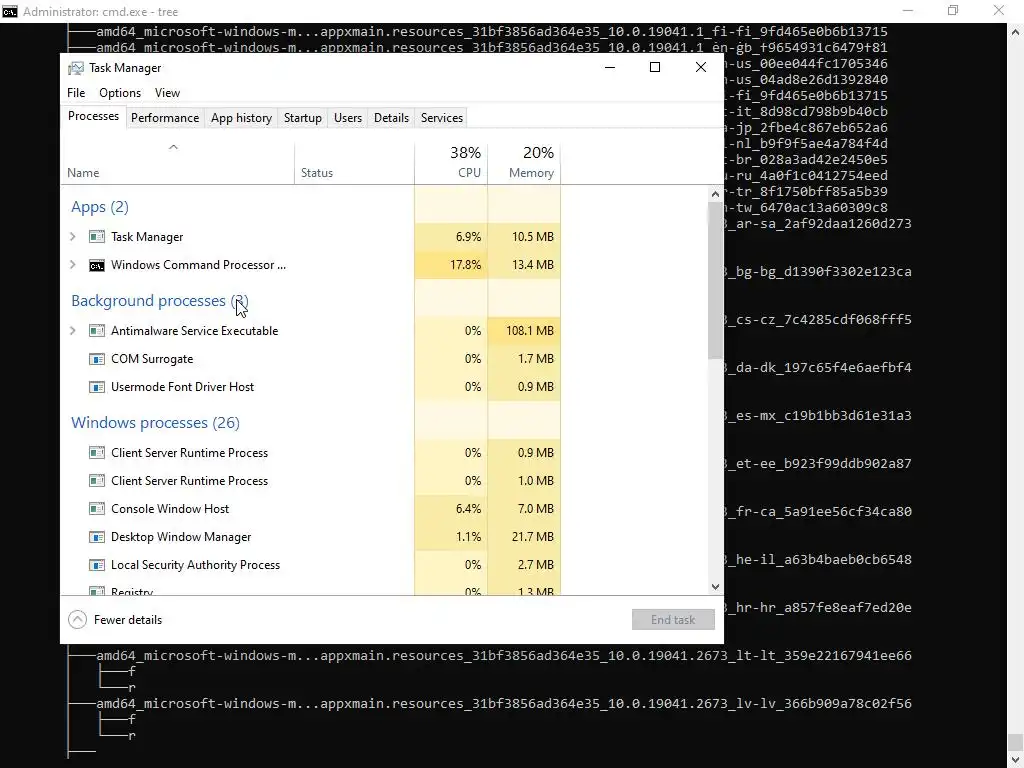Screen dimensions: 1024x768
Task: Expand the Task Manager app row
Action: coord(72,236)
